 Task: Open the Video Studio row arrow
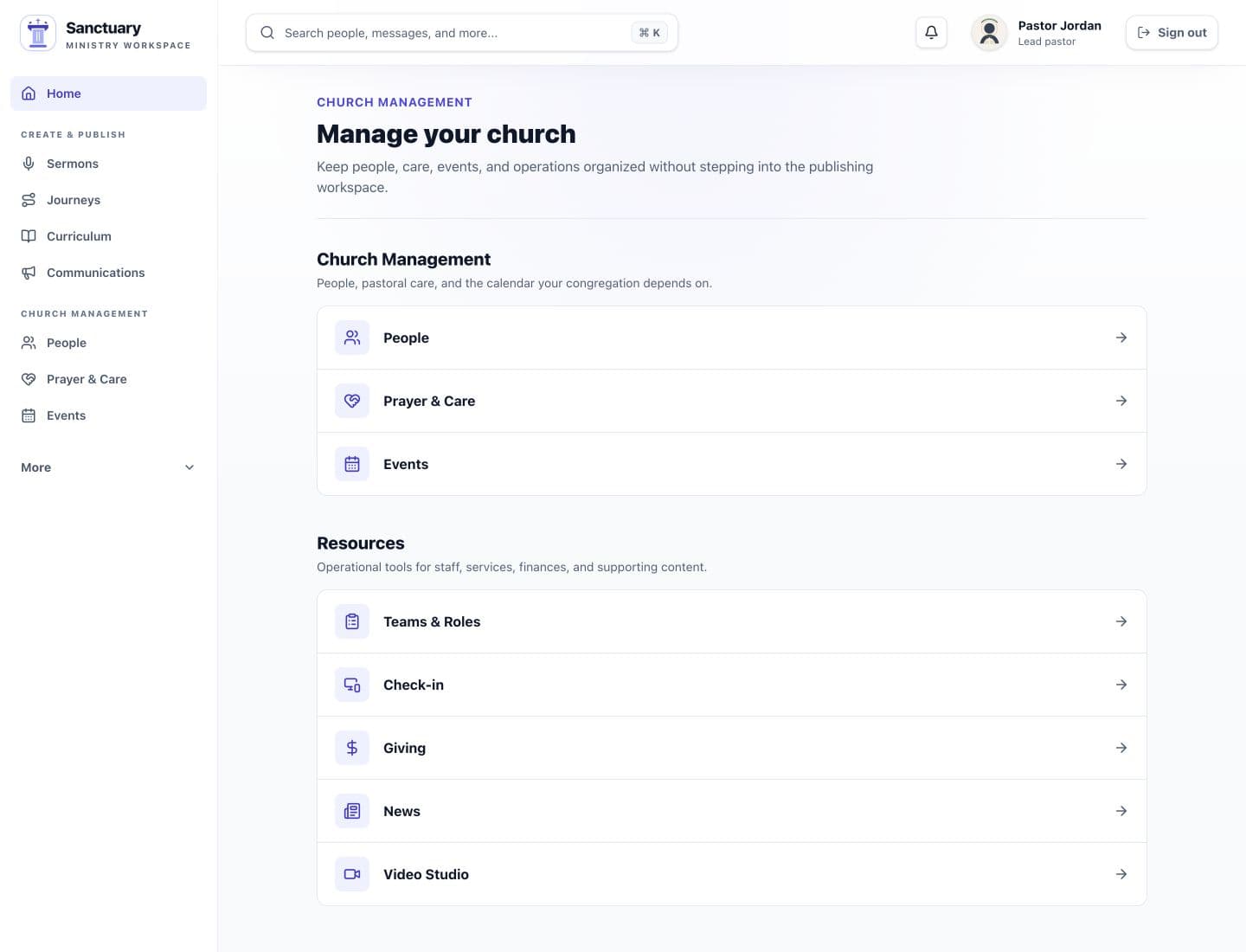click(x=1121, y=874)
